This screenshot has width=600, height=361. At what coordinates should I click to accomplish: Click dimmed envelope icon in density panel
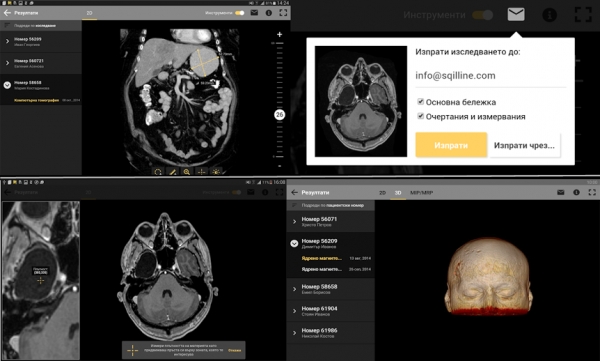point(251,192)
